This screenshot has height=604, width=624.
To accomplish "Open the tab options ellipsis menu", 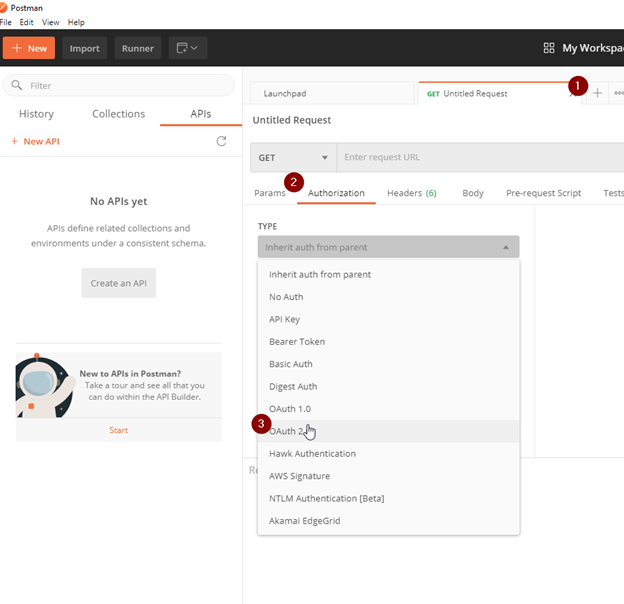I will click(619, 93).
